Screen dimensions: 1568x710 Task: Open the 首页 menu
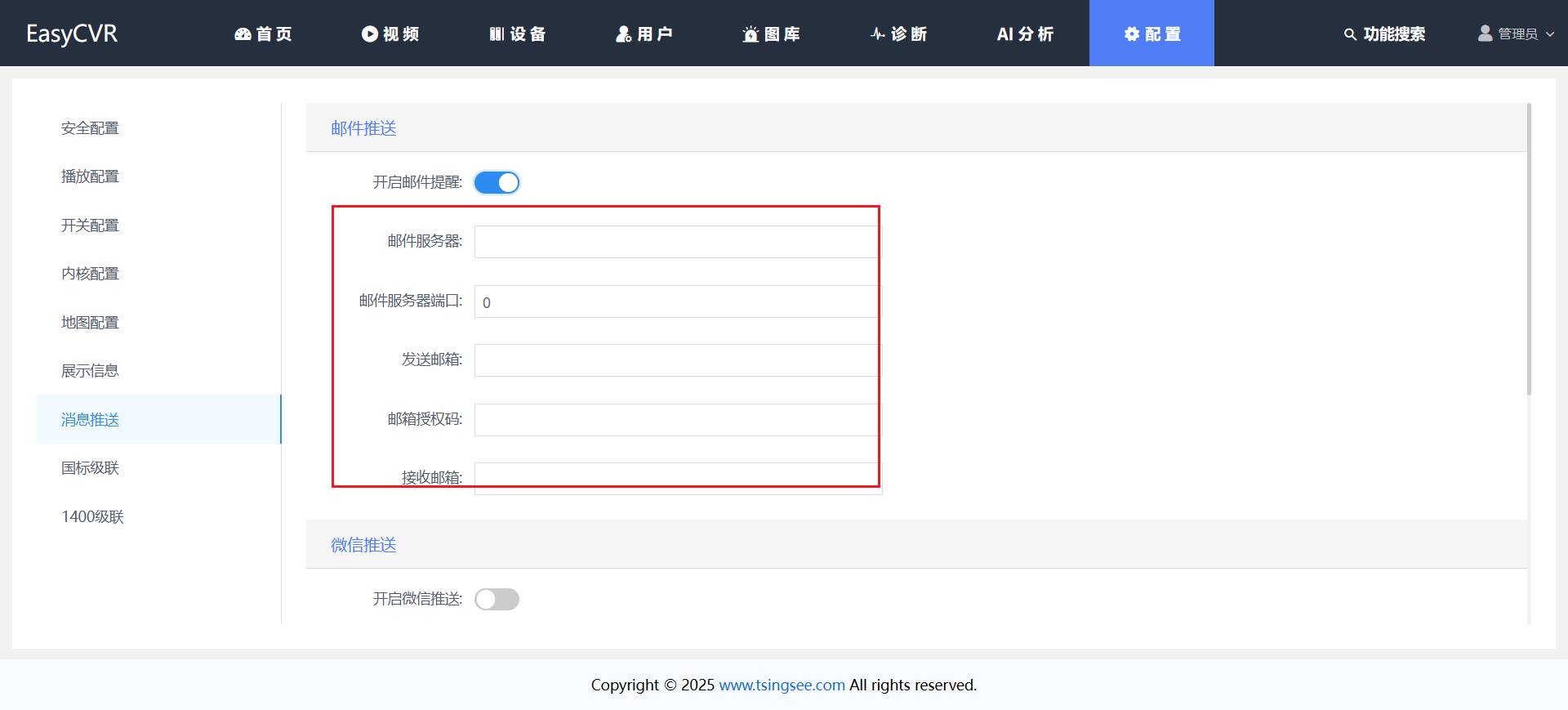(263, 33)
